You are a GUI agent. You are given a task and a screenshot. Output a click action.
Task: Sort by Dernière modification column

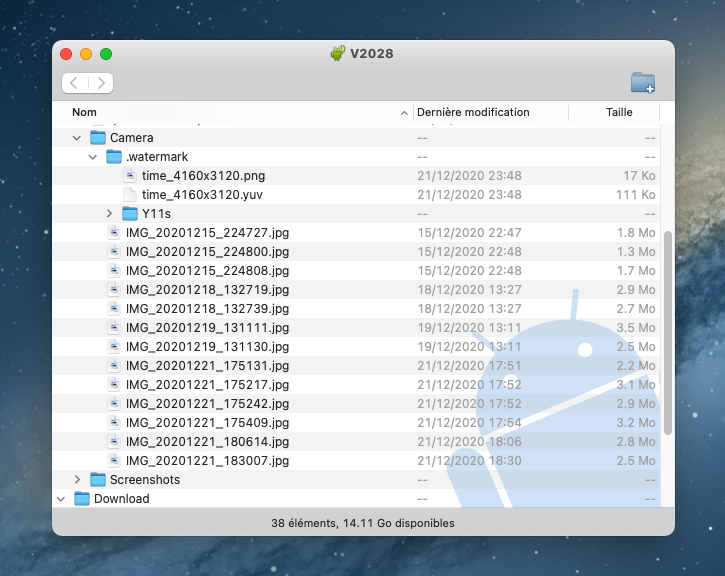click(473, 112)
